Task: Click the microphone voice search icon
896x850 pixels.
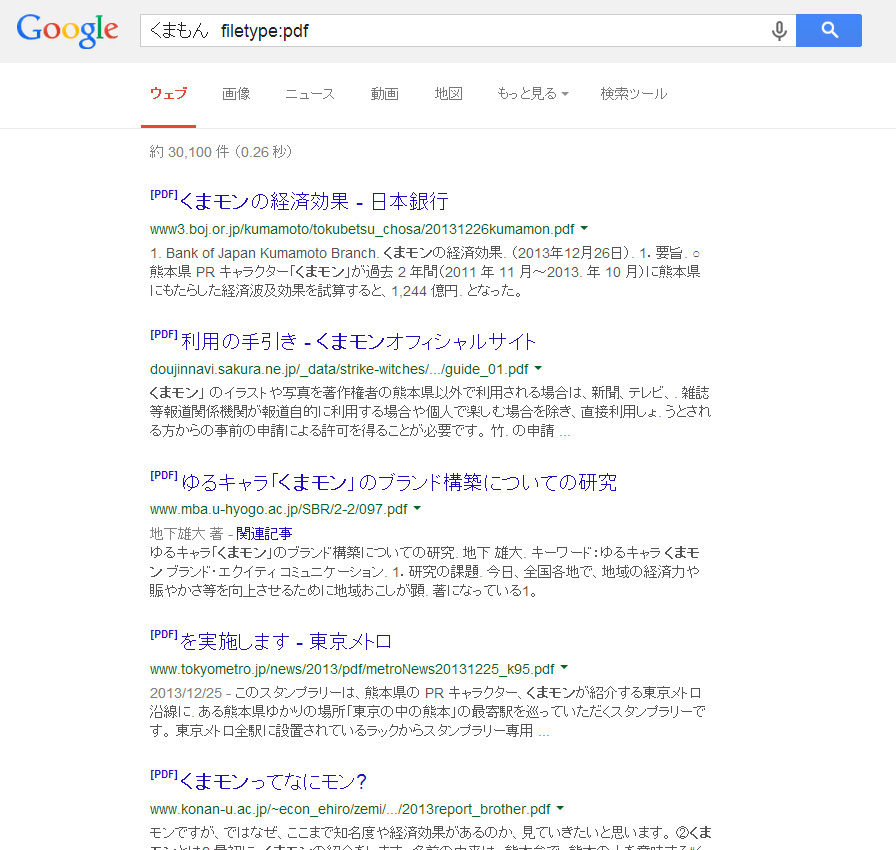Action: pyautogui.click(x=779, y=31)
